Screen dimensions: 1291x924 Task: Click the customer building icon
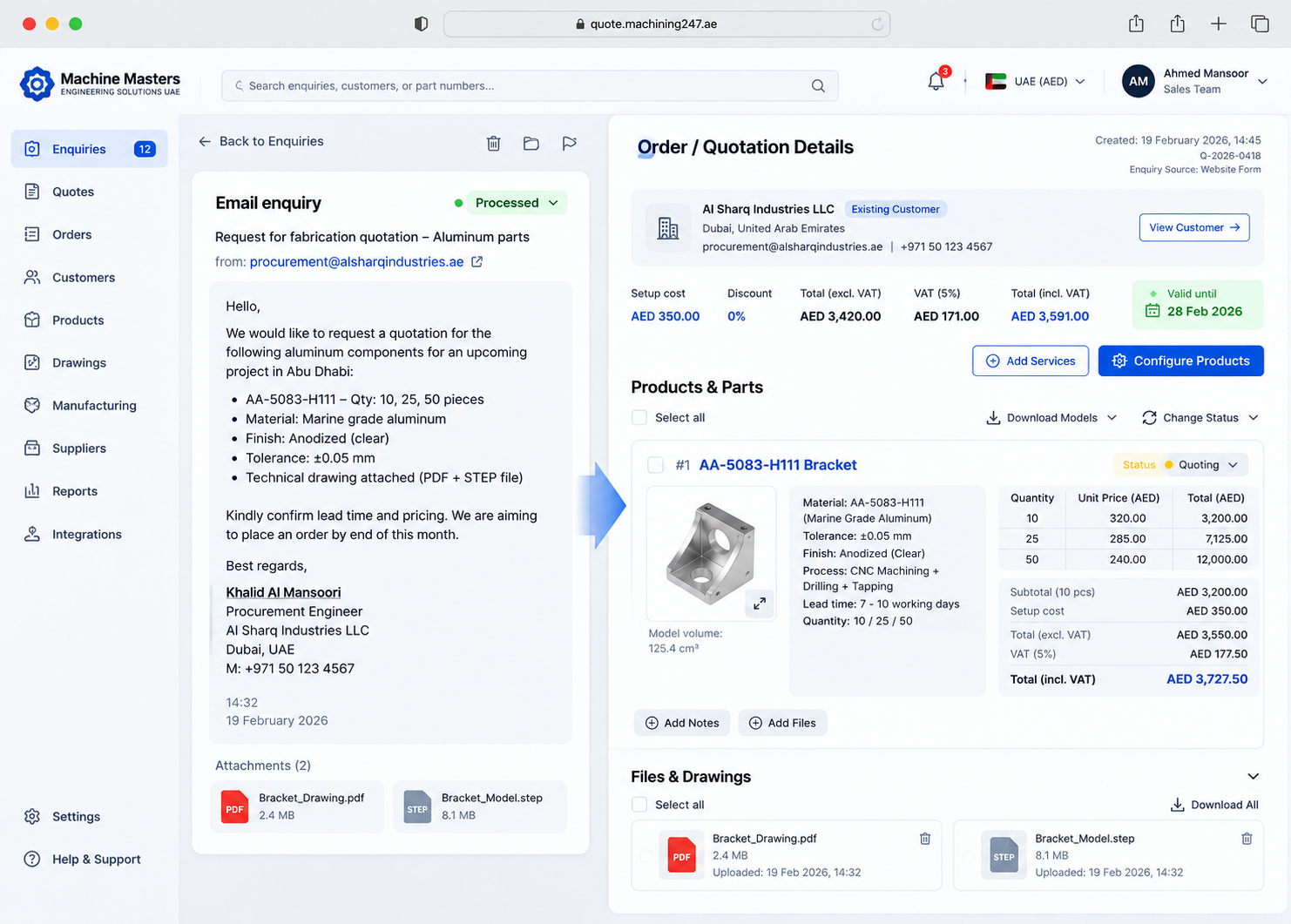coord(668,228)
